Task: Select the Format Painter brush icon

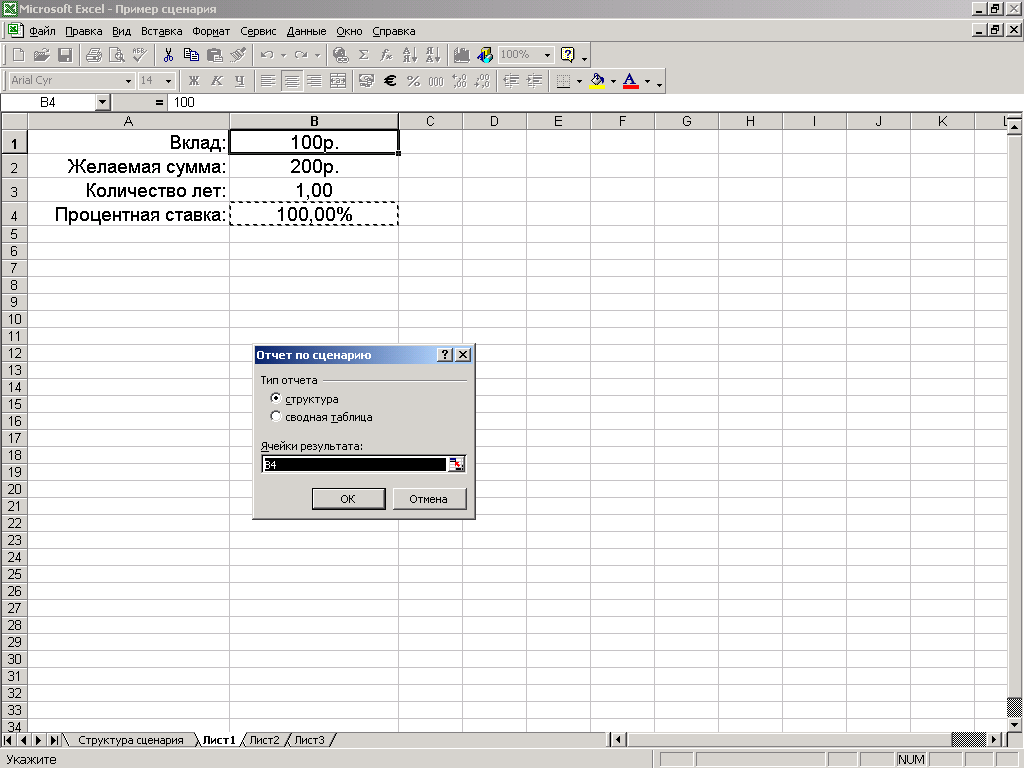Action: tap(238, 55)
